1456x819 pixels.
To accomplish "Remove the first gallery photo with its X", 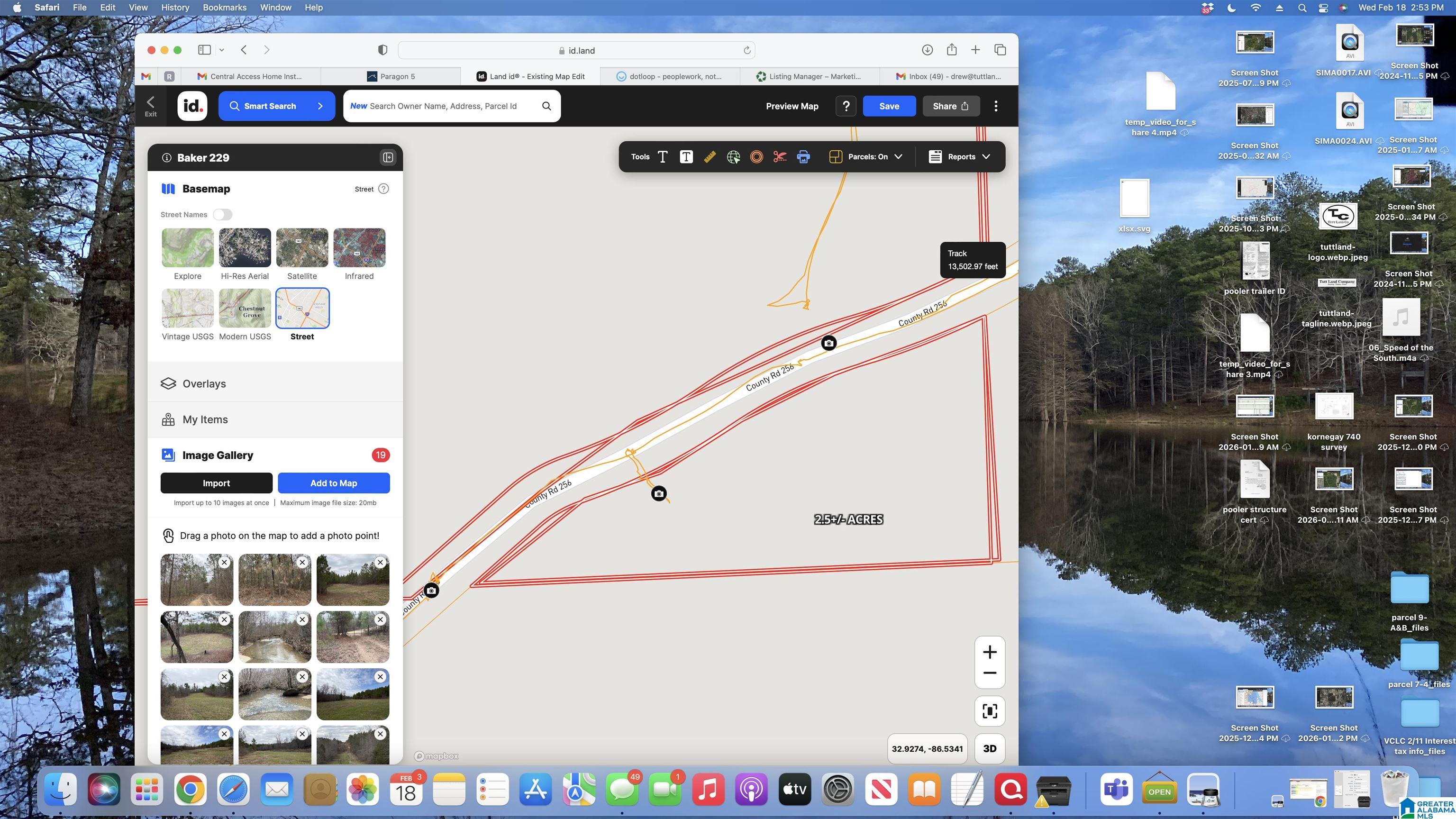I will (x=224, y=563).
